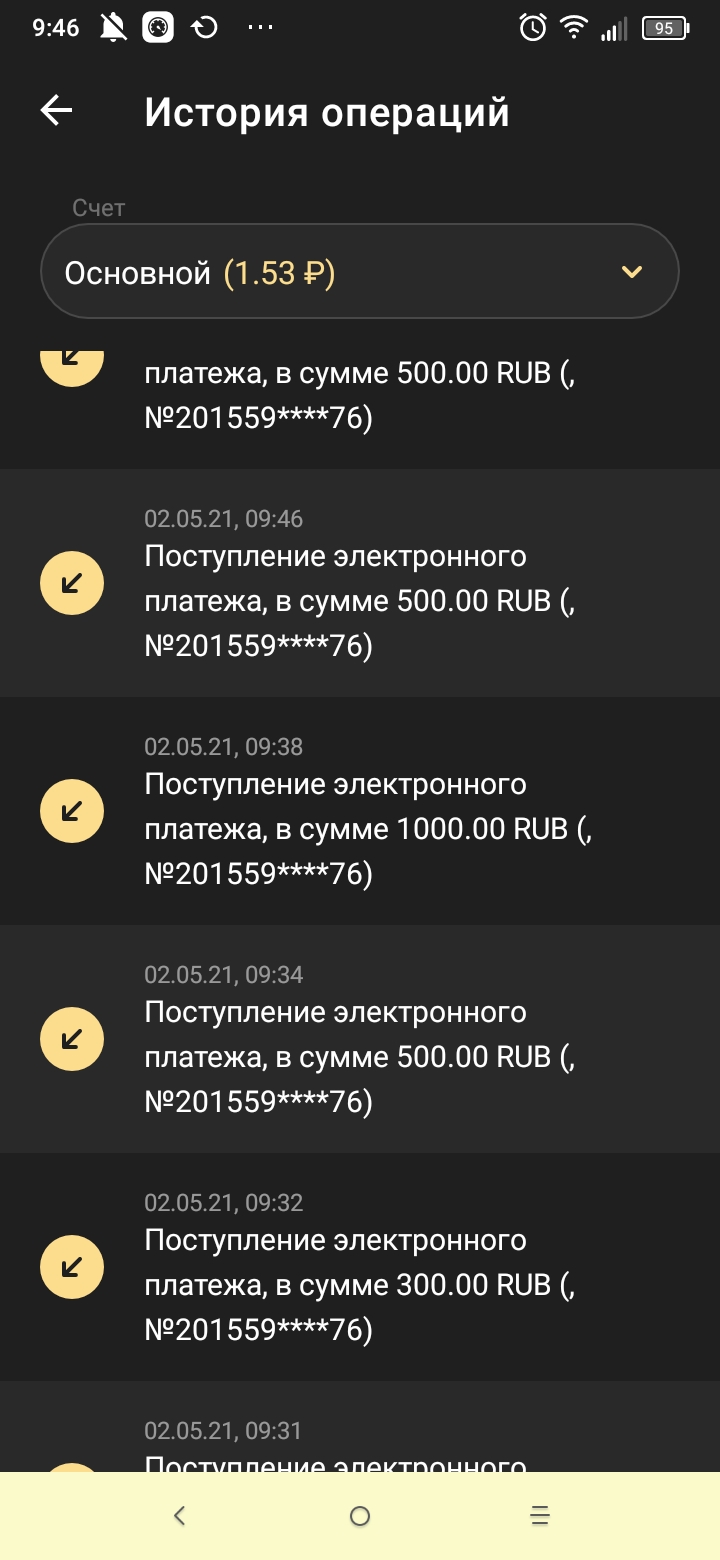Open the 300.00 RUB payment details
Image resolution: width=720 pixels, height=1560 pixels.
(360, 1285)
